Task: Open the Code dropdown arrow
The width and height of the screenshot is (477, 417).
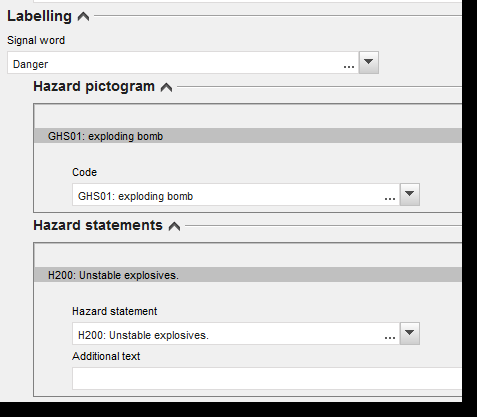Action: [x=410, y=194]
